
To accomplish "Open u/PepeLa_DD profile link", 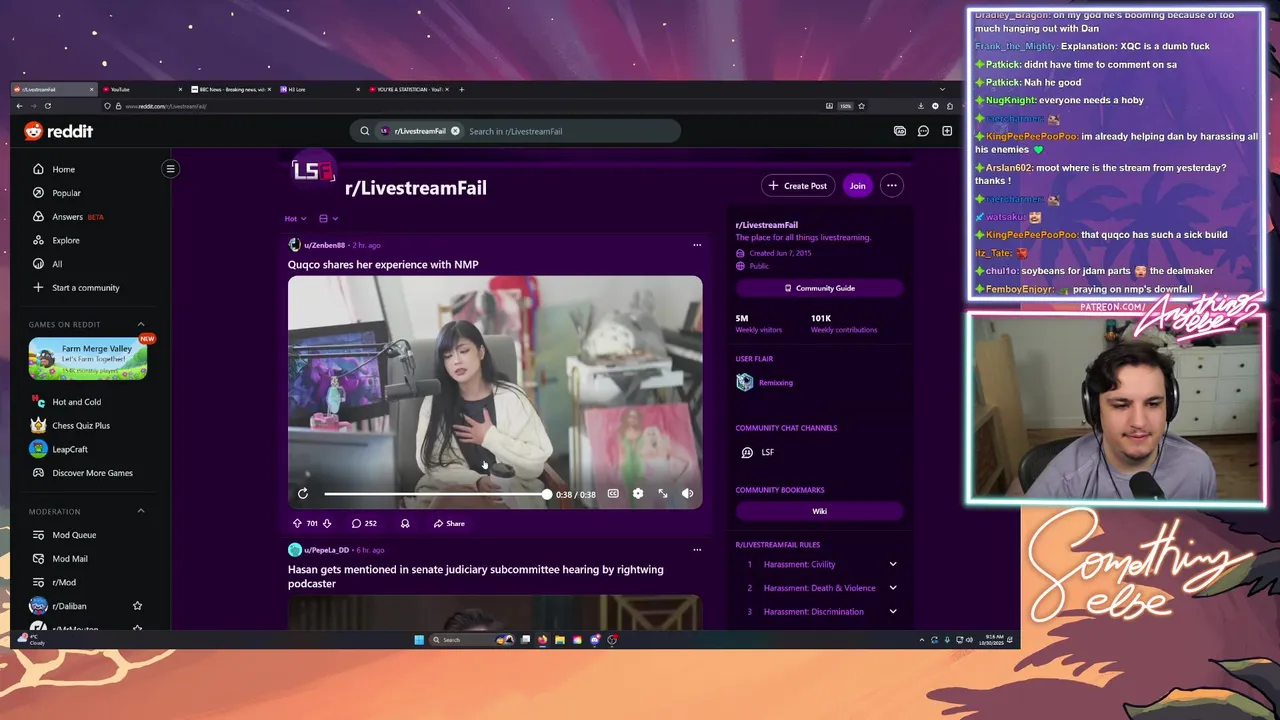I will click(326, 550).
